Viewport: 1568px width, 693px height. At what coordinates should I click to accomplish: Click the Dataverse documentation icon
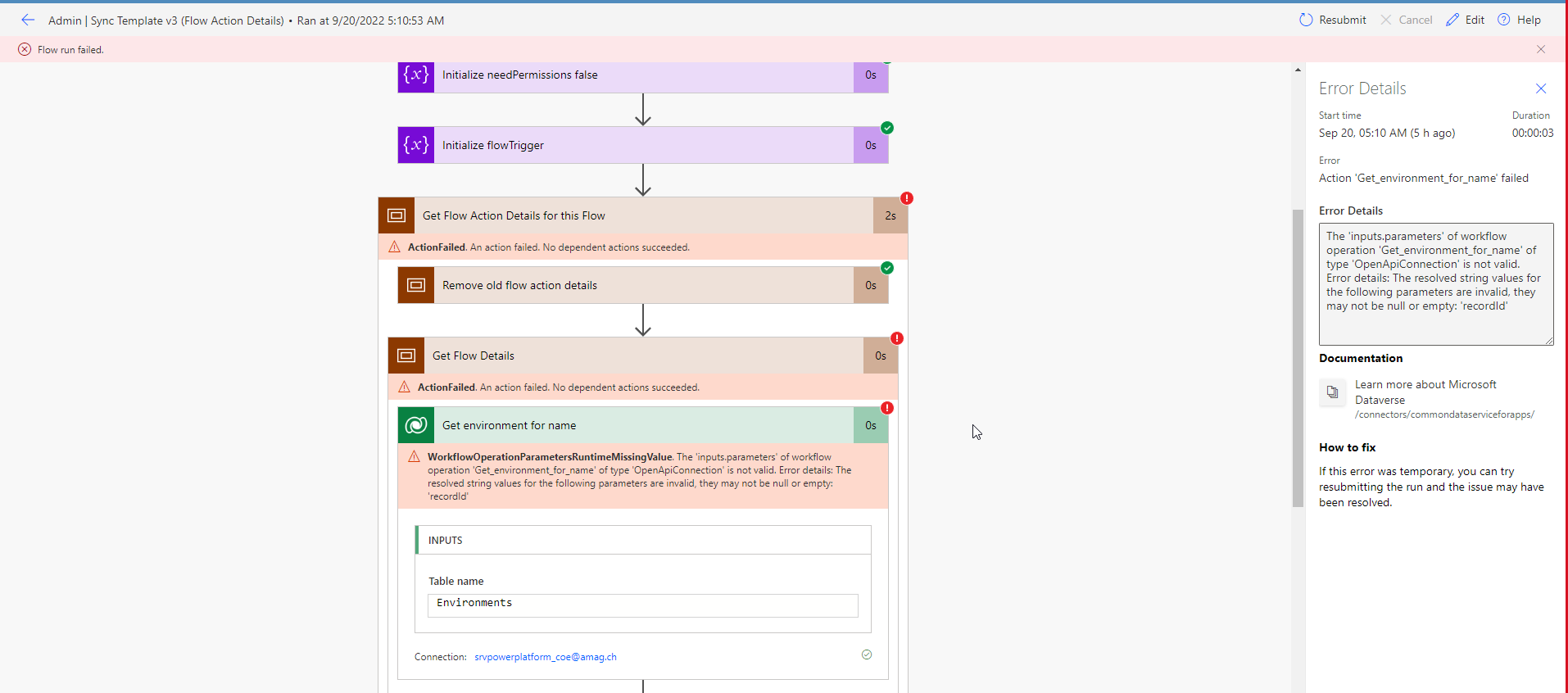click(1333, 392)
